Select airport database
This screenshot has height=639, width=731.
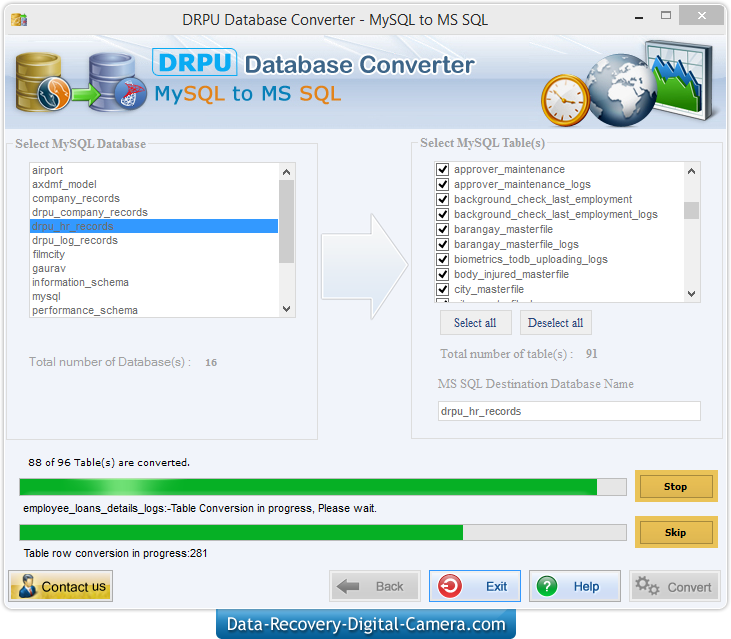154,170
